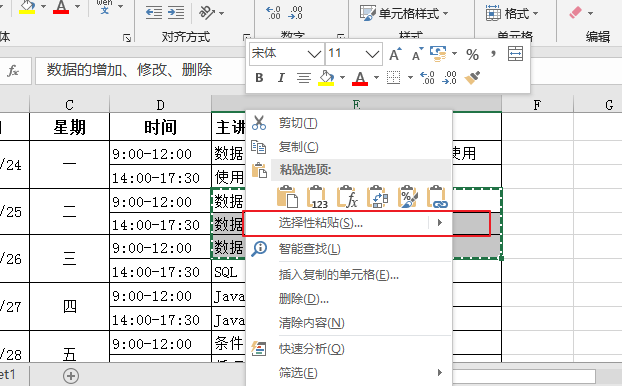Screen dimensions: 622x386
Task: Click borders icon in mini toolbar
Action: click(x=394, y=78)
